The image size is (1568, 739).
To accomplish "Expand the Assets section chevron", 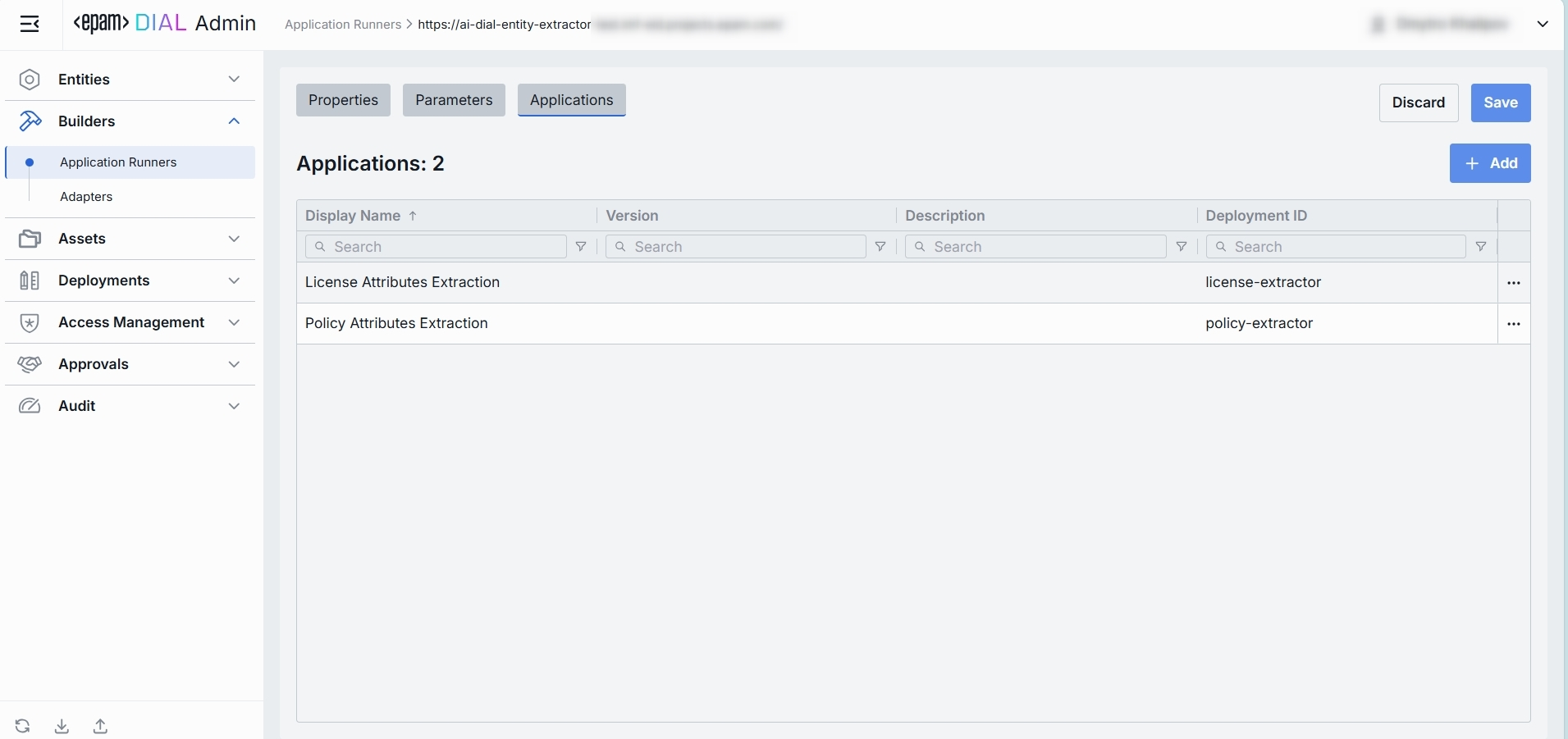I will pos(234,239).
